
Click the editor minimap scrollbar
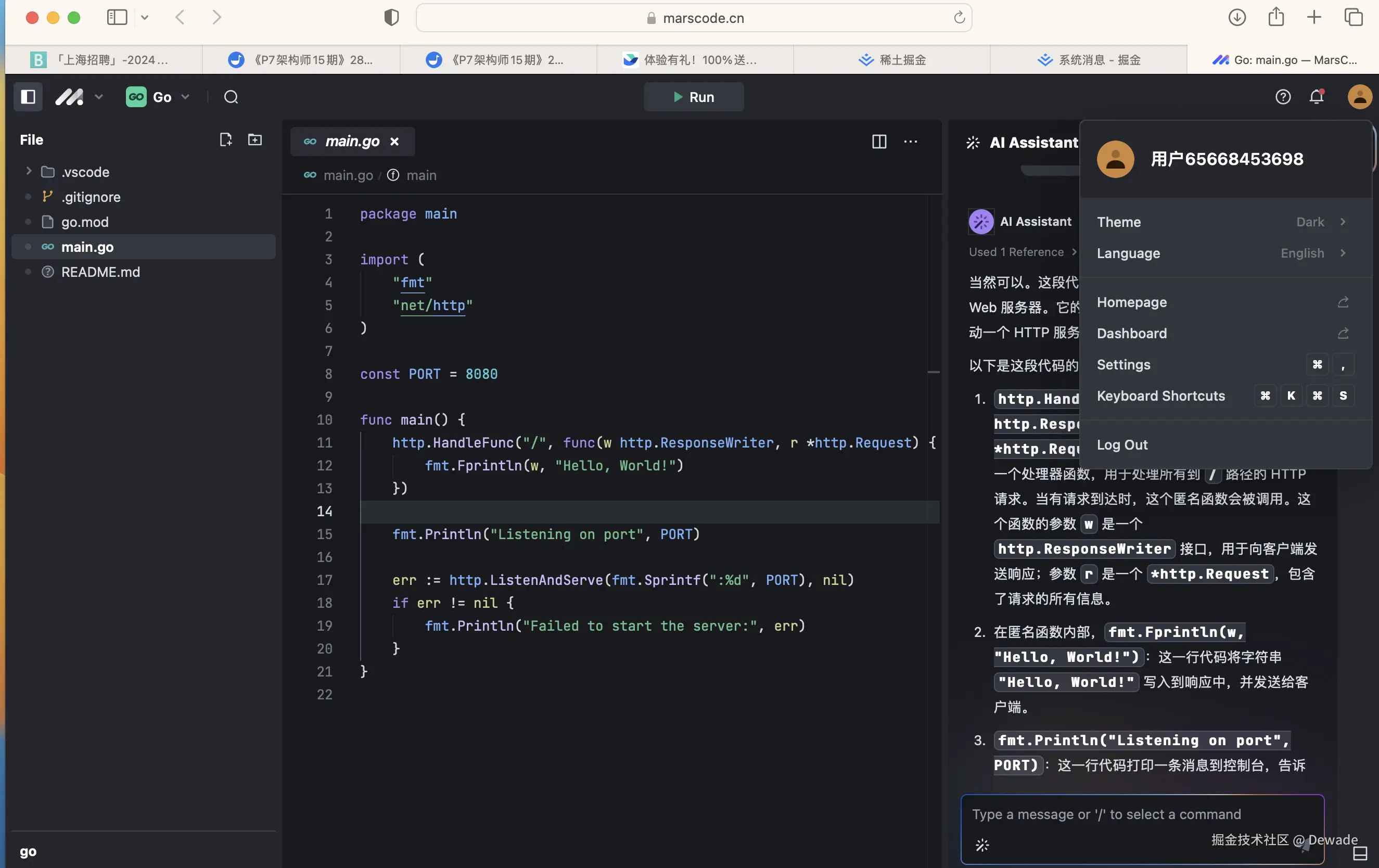[x=934, y=372]
